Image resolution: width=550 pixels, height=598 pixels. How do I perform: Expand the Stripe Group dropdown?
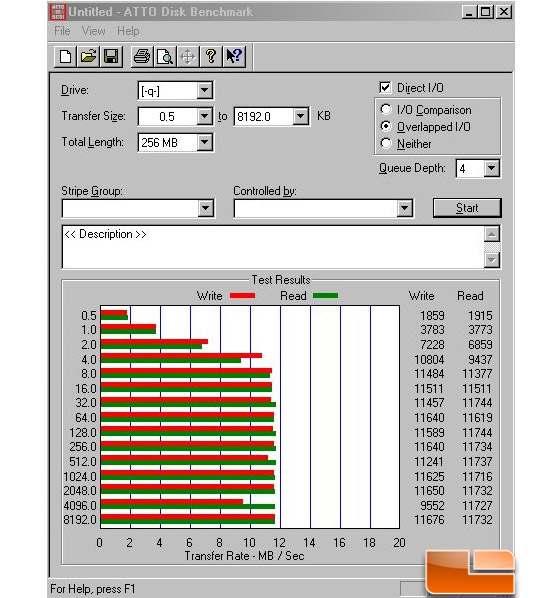point(205,208)
